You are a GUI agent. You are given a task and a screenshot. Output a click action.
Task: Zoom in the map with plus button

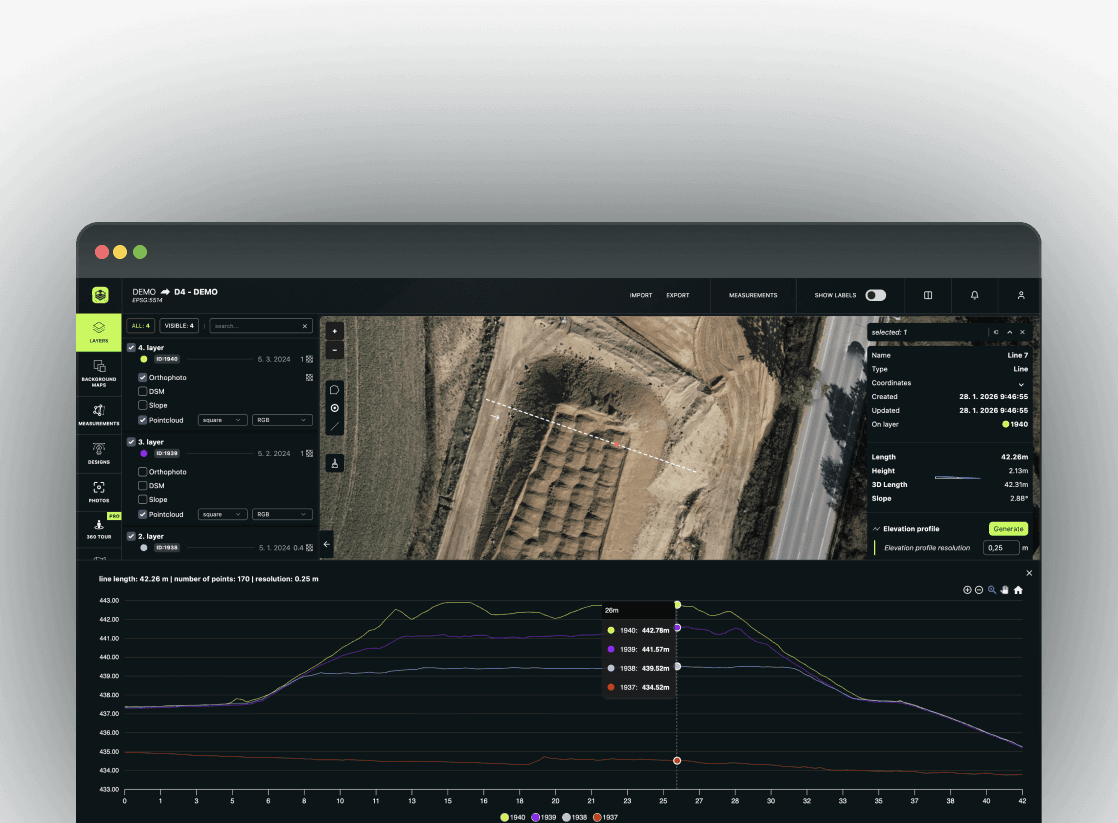(334, 331)
